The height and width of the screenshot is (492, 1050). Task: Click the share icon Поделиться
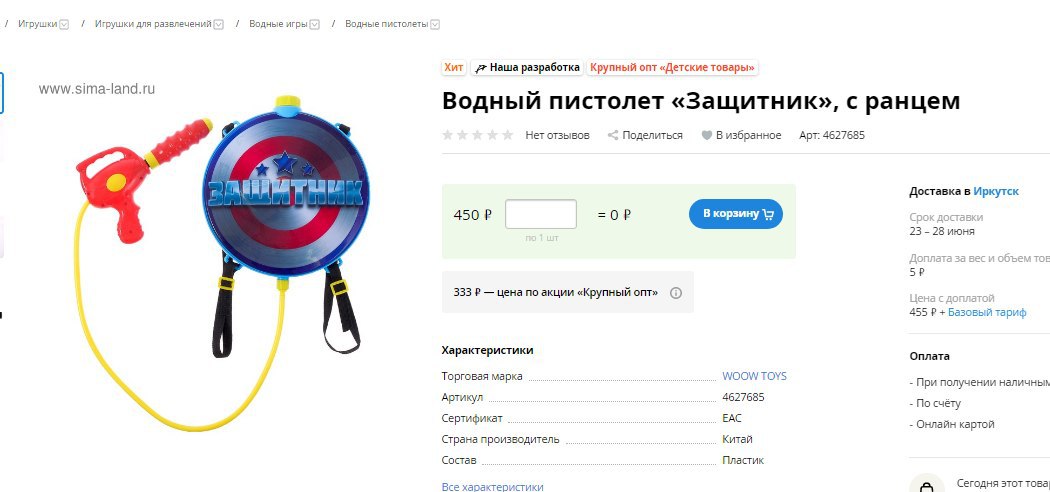[x=612, y=135]
